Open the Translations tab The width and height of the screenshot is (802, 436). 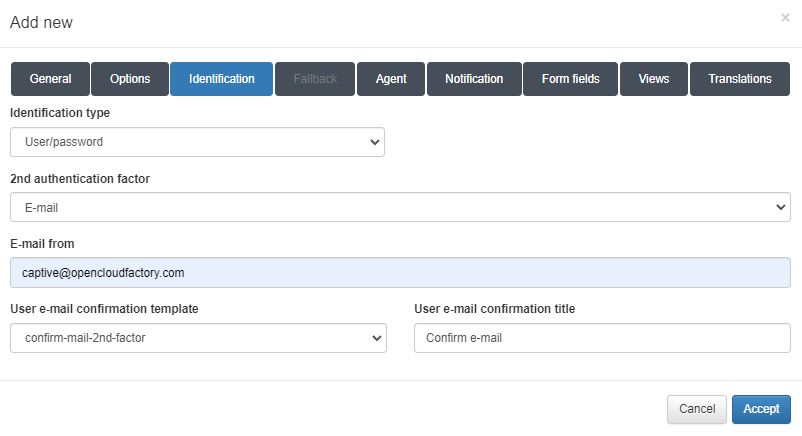pyautogui.click(x=739, y=79)
